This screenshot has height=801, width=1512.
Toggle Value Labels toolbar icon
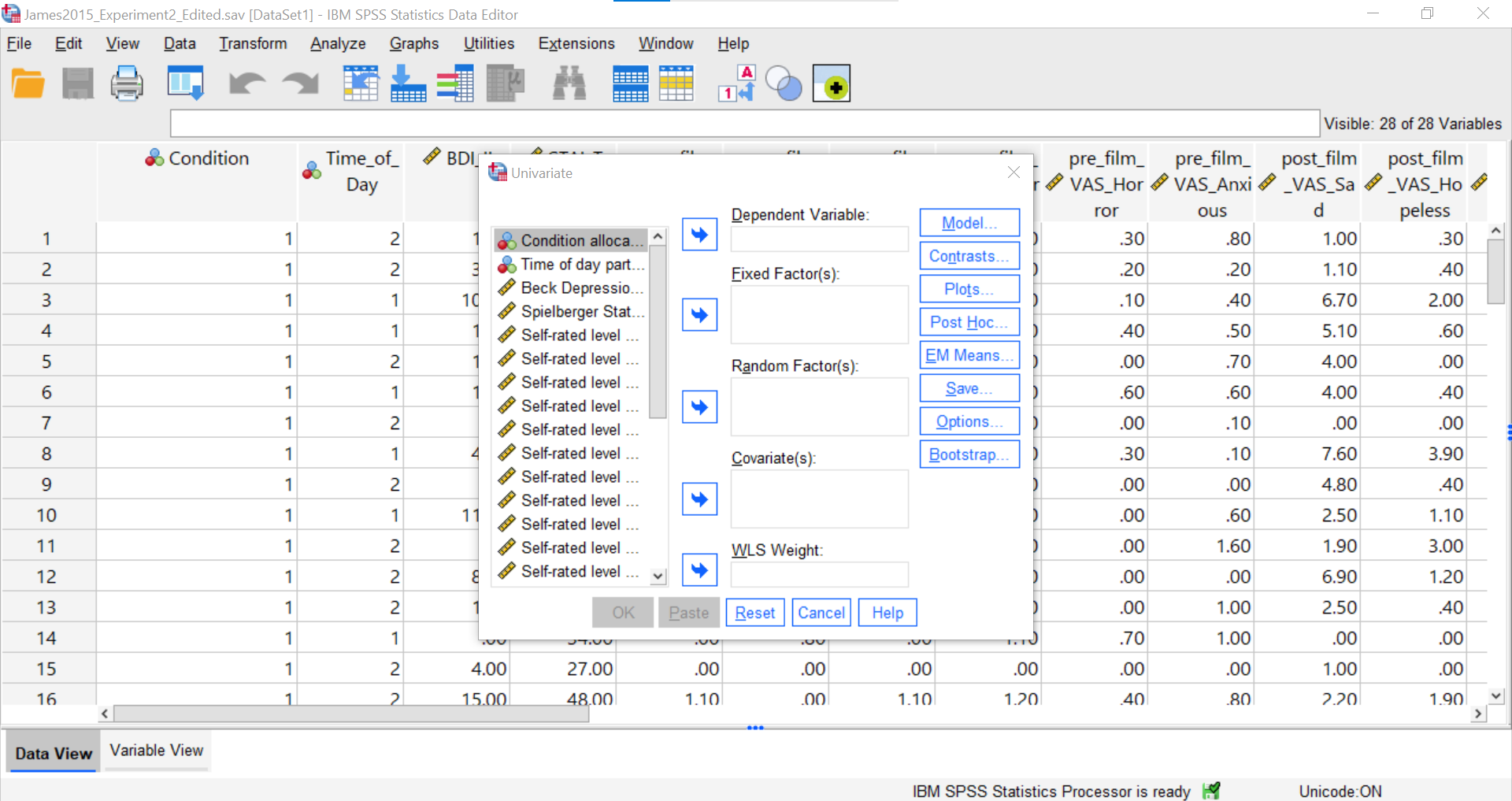[737, 83]
